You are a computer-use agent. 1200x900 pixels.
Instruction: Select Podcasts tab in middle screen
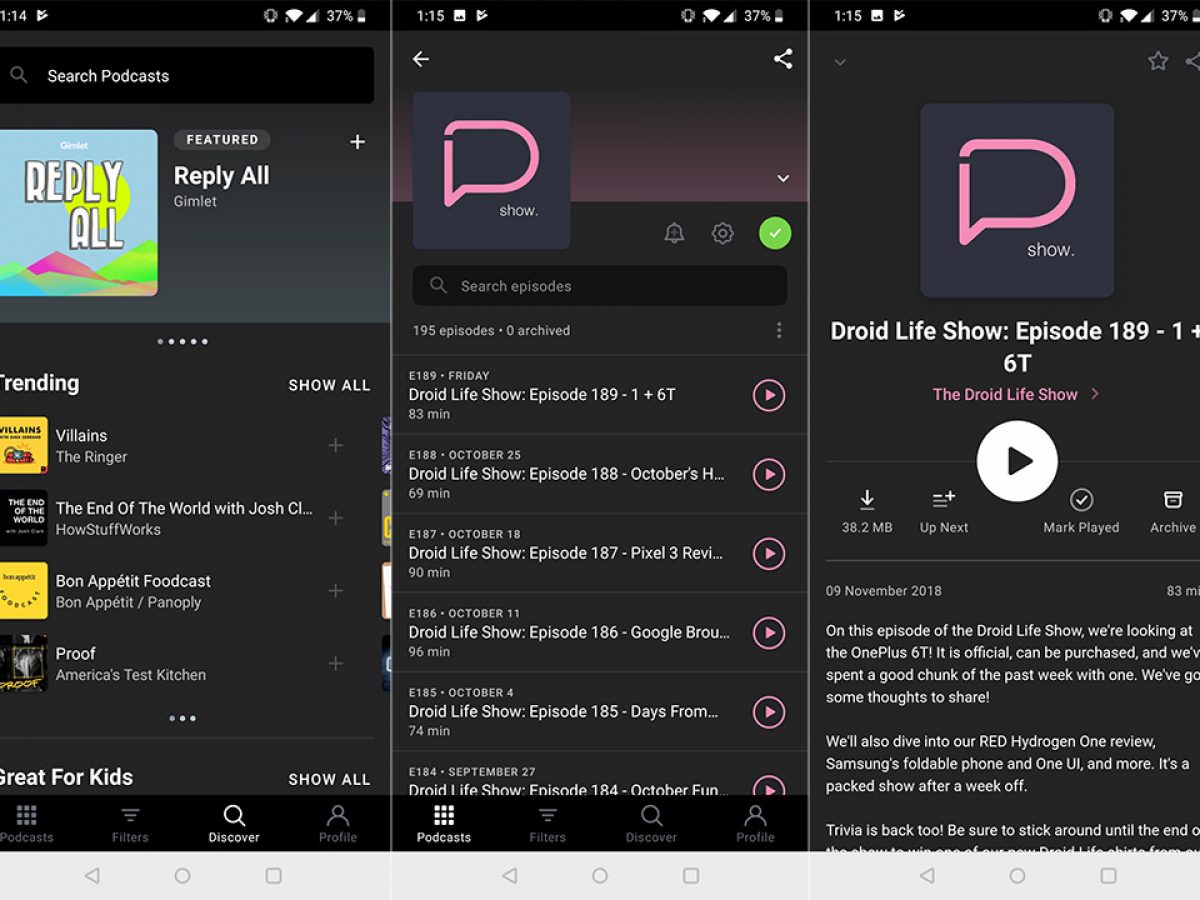444,824
